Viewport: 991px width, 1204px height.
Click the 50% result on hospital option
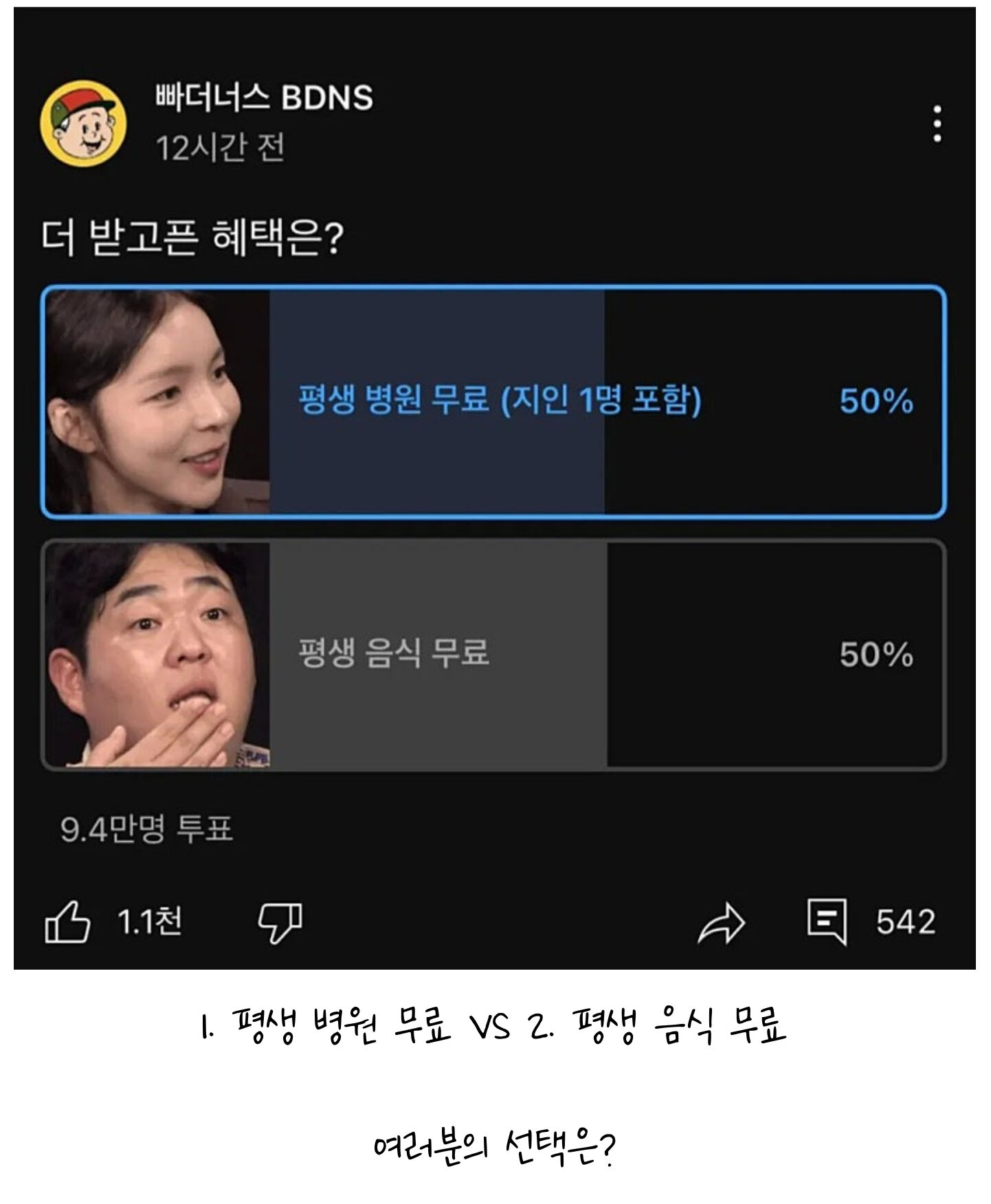coord(876,401)
